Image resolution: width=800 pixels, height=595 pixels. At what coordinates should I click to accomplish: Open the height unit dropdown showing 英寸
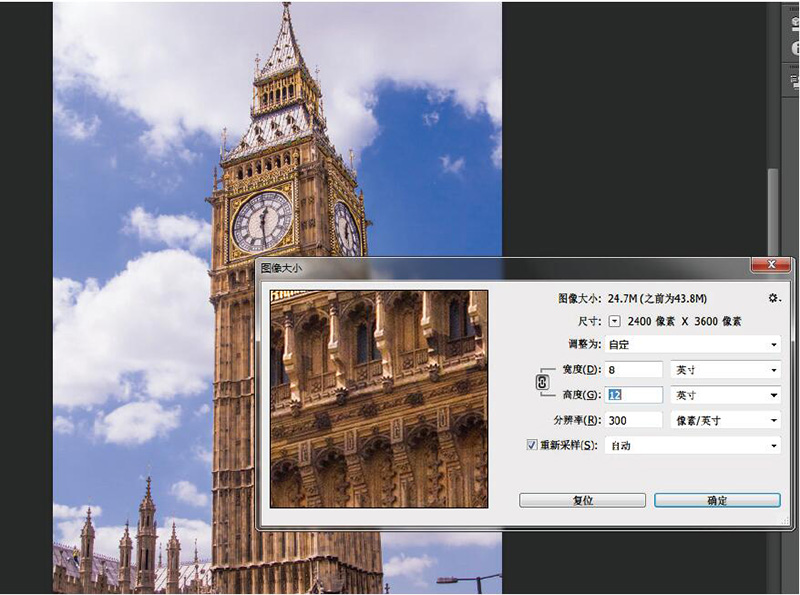tap(726, 395)
